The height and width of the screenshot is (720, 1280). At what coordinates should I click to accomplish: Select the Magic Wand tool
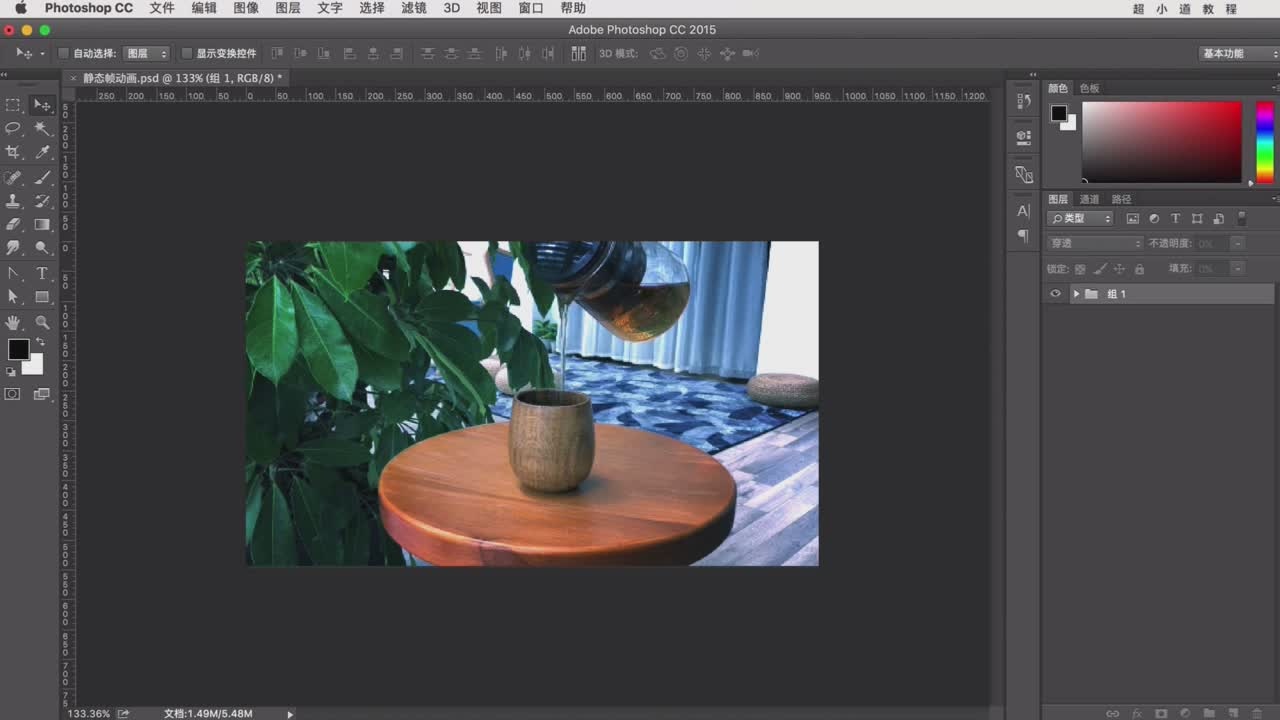click(42, 129)
